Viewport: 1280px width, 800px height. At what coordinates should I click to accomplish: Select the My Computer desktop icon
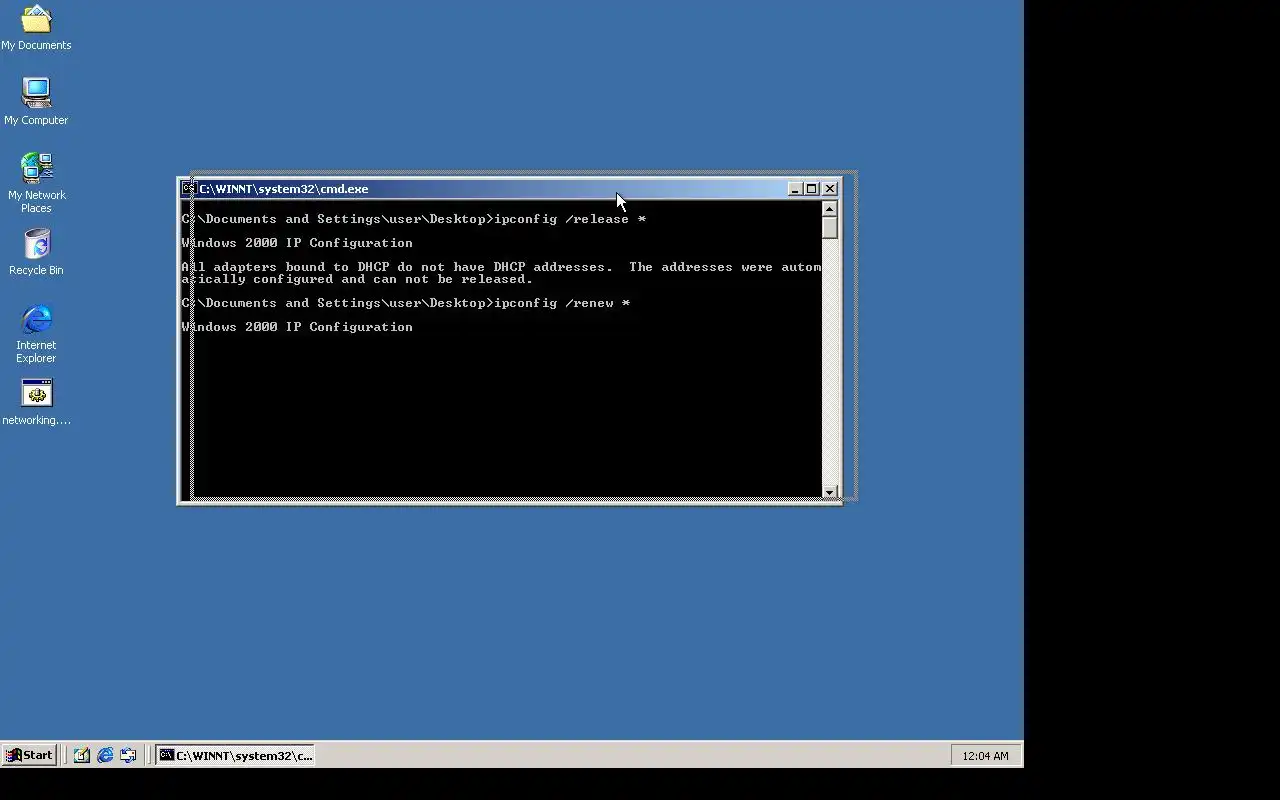pos(36,101)
